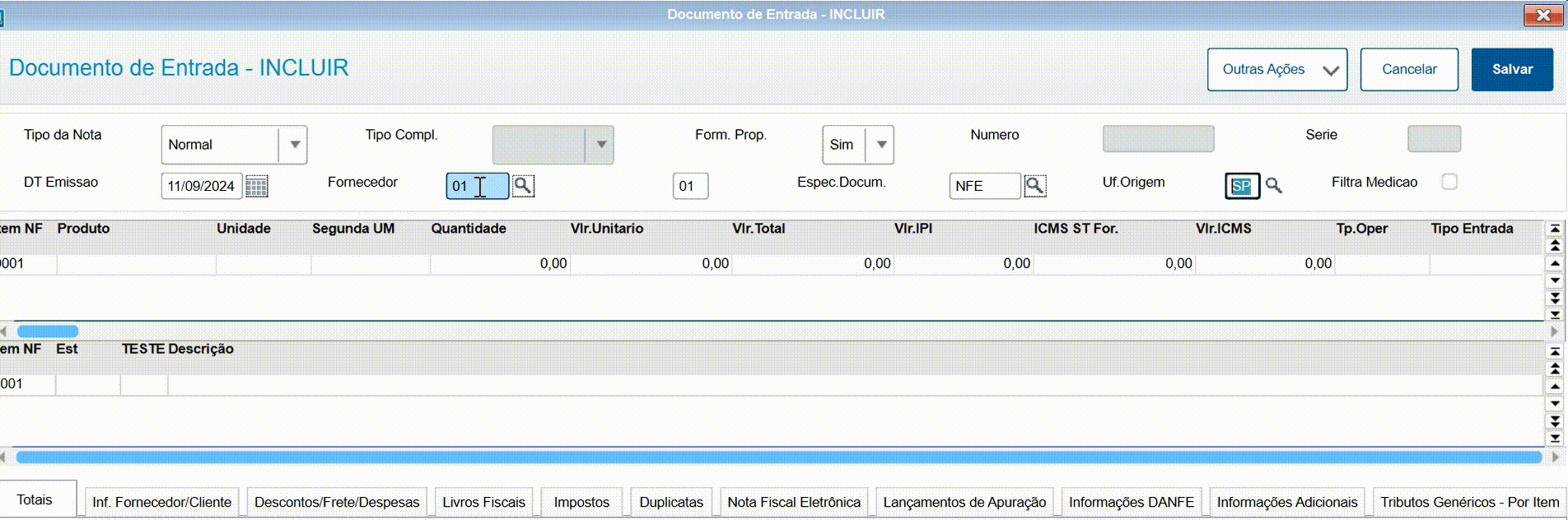Click the Tipo Entrada column header
Viewport: 1568px width, 520px height.
point(1472,229)
